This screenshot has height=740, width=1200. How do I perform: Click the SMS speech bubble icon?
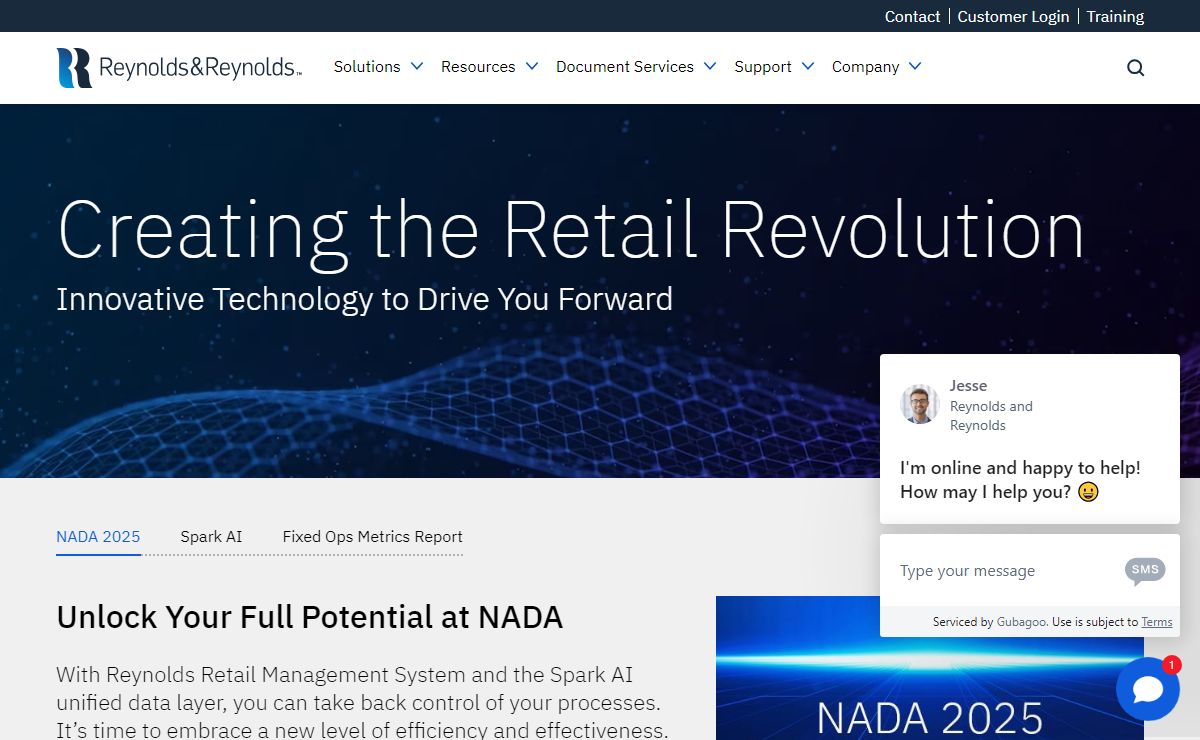tap(1145, 571)
